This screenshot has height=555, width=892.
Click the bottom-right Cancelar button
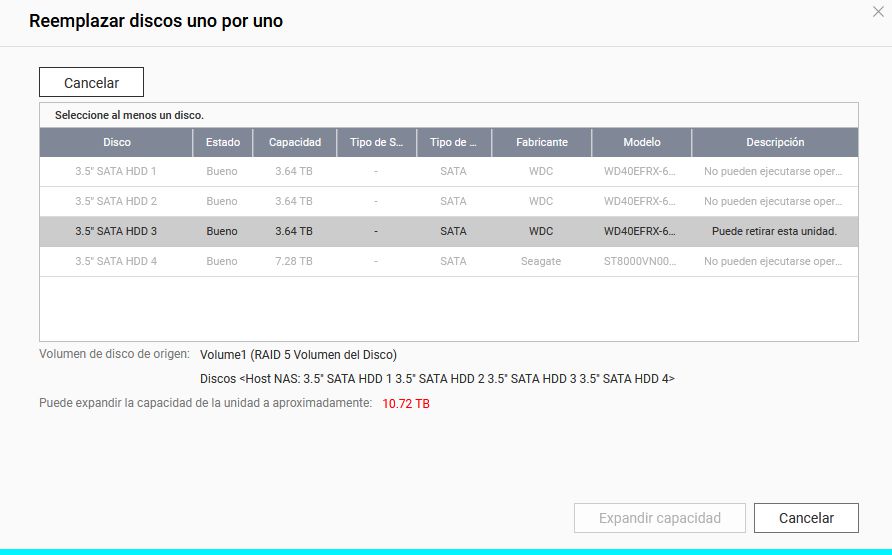coord(805,518)
